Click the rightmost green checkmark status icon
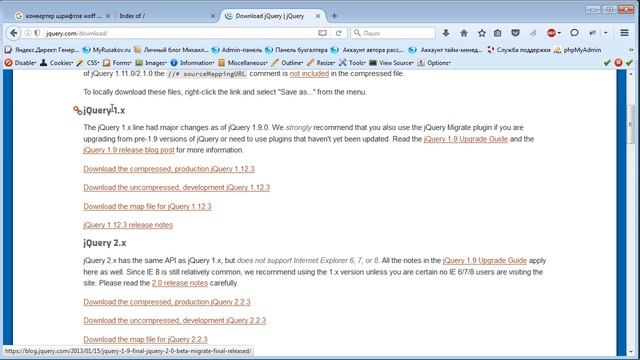640x360 pixels. coord(629,62)
